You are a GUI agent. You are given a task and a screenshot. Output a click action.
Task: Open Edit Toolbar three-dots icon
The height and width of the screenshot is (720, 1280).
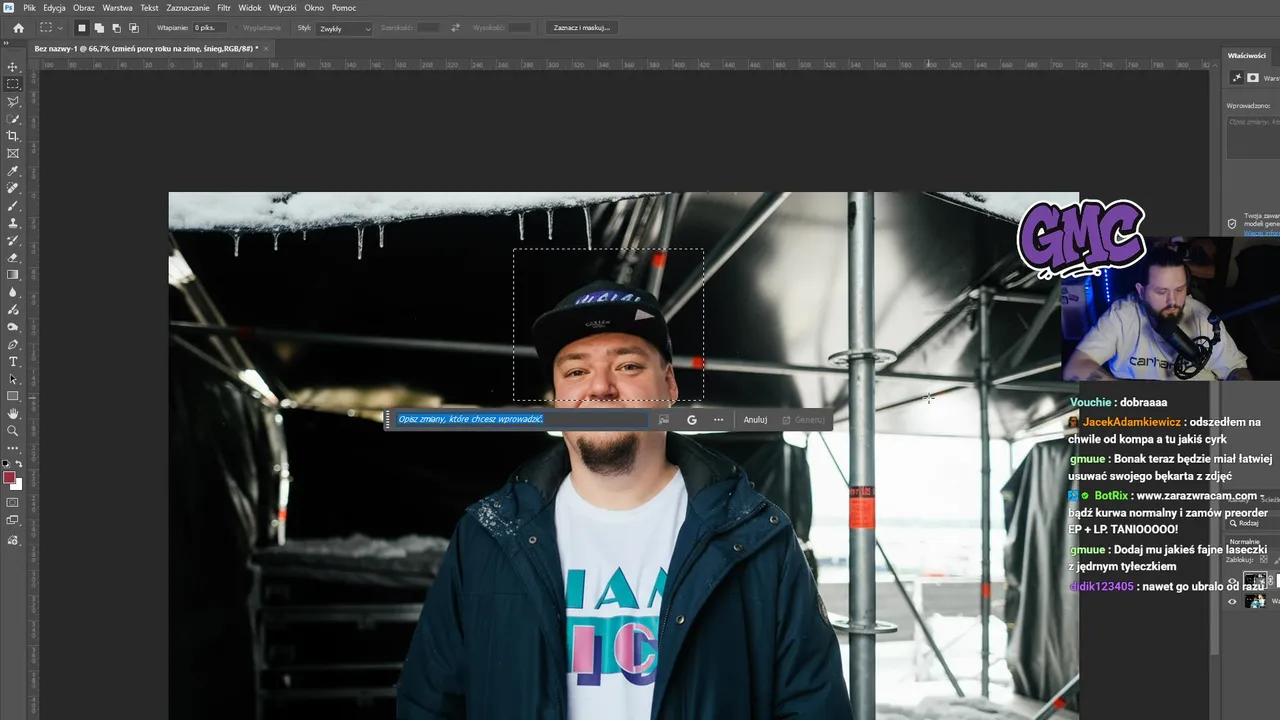coord(13,448)
